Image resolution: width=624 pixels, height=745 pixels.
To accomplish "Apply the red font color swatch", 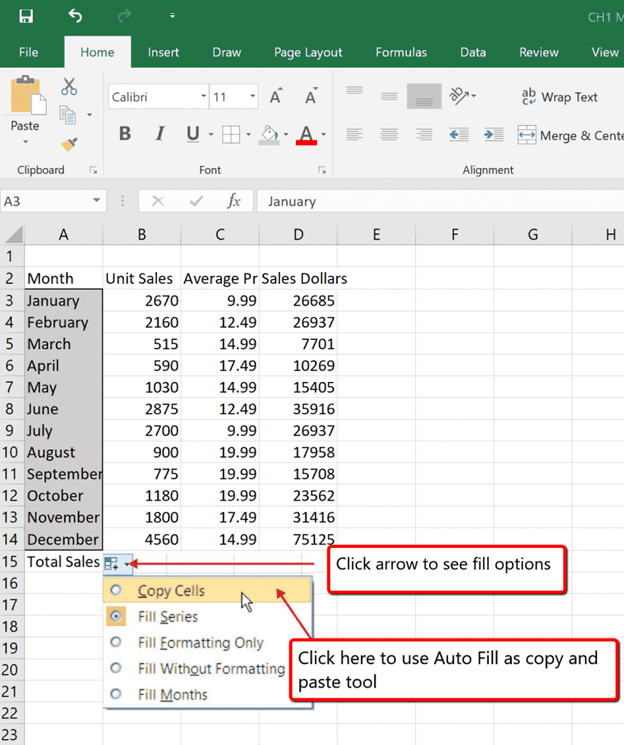I will (307, 135).
